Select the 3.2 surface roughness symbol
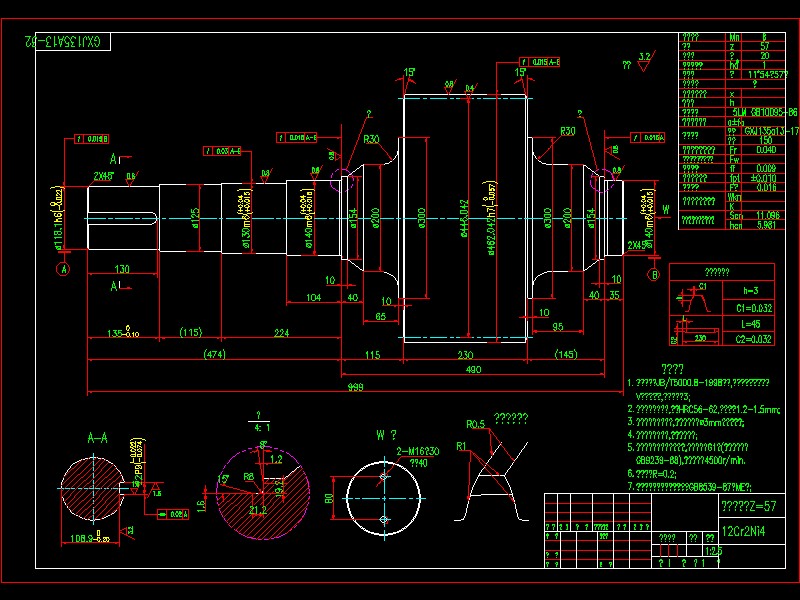Viewport: 800px width, 600px height. pos(645,61)
